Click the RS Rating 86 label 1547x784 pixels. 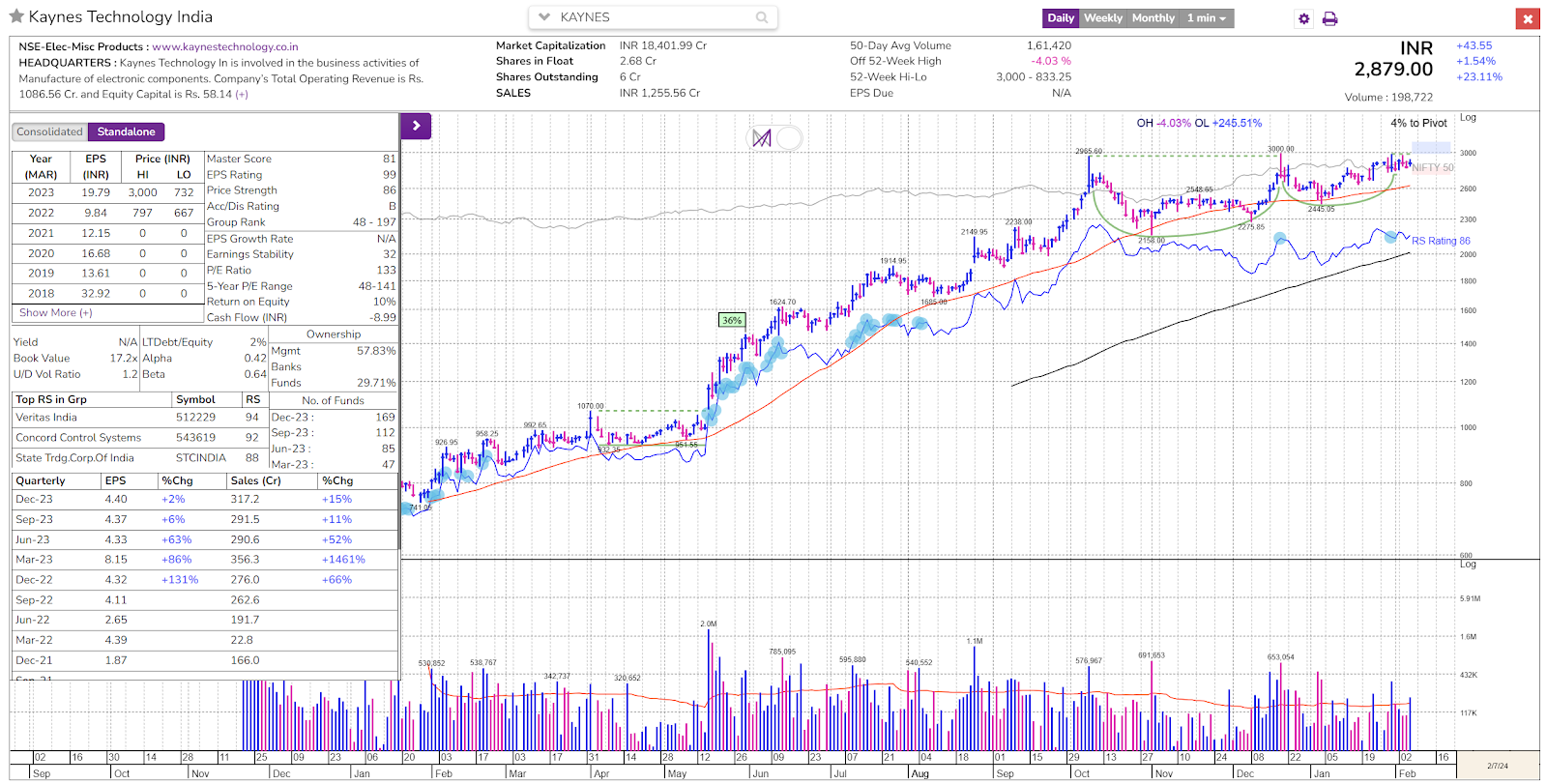click(x=1441, y=241)
